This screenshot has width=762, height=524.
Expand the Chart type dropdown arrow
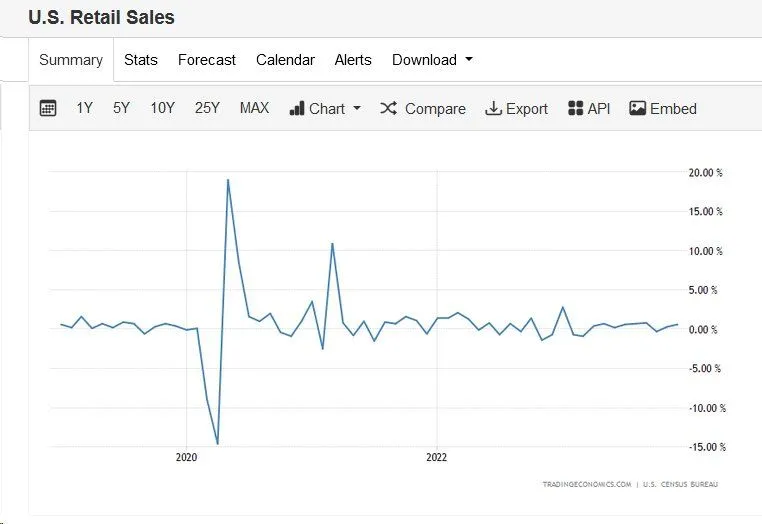pos(357,109)
